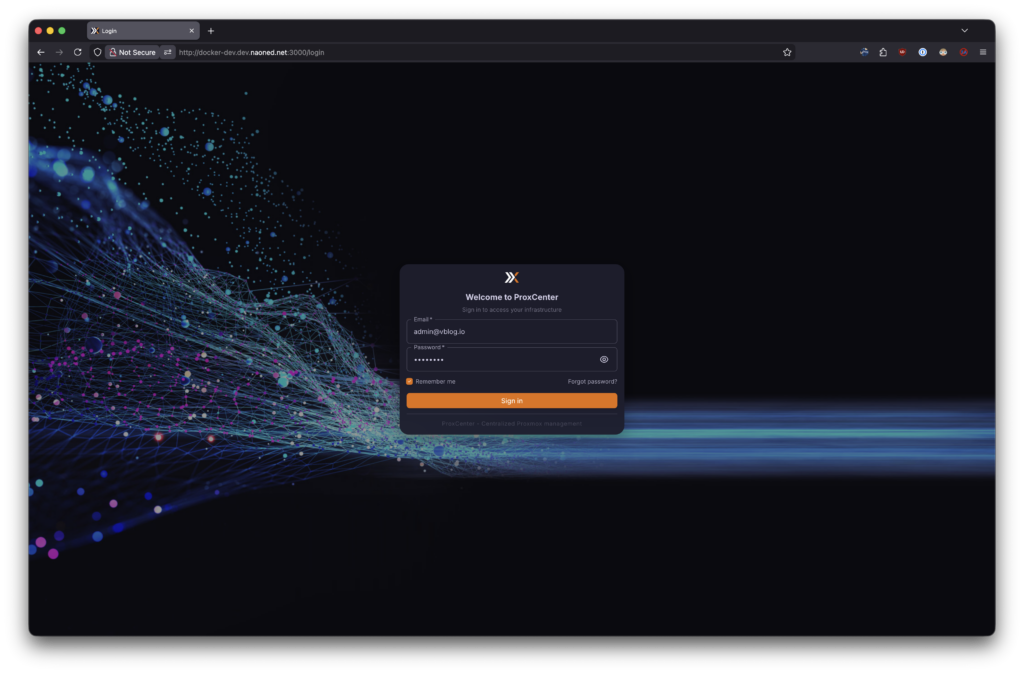Close the Login tab
This screenshot has width=1024, height=674.
(191, 31)
